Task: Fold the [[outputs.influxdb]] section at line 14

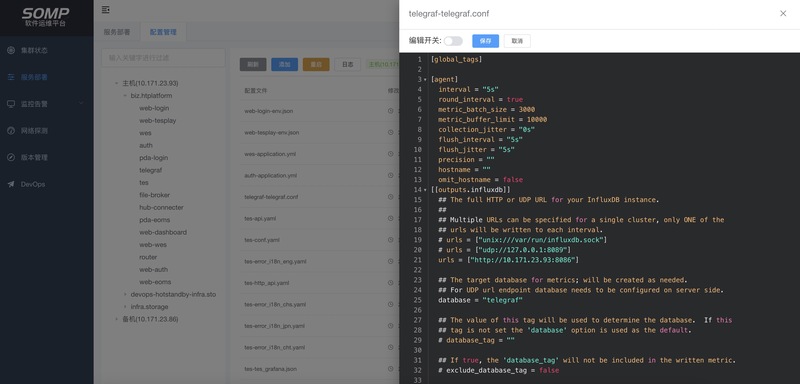Action: coord(426,190)
